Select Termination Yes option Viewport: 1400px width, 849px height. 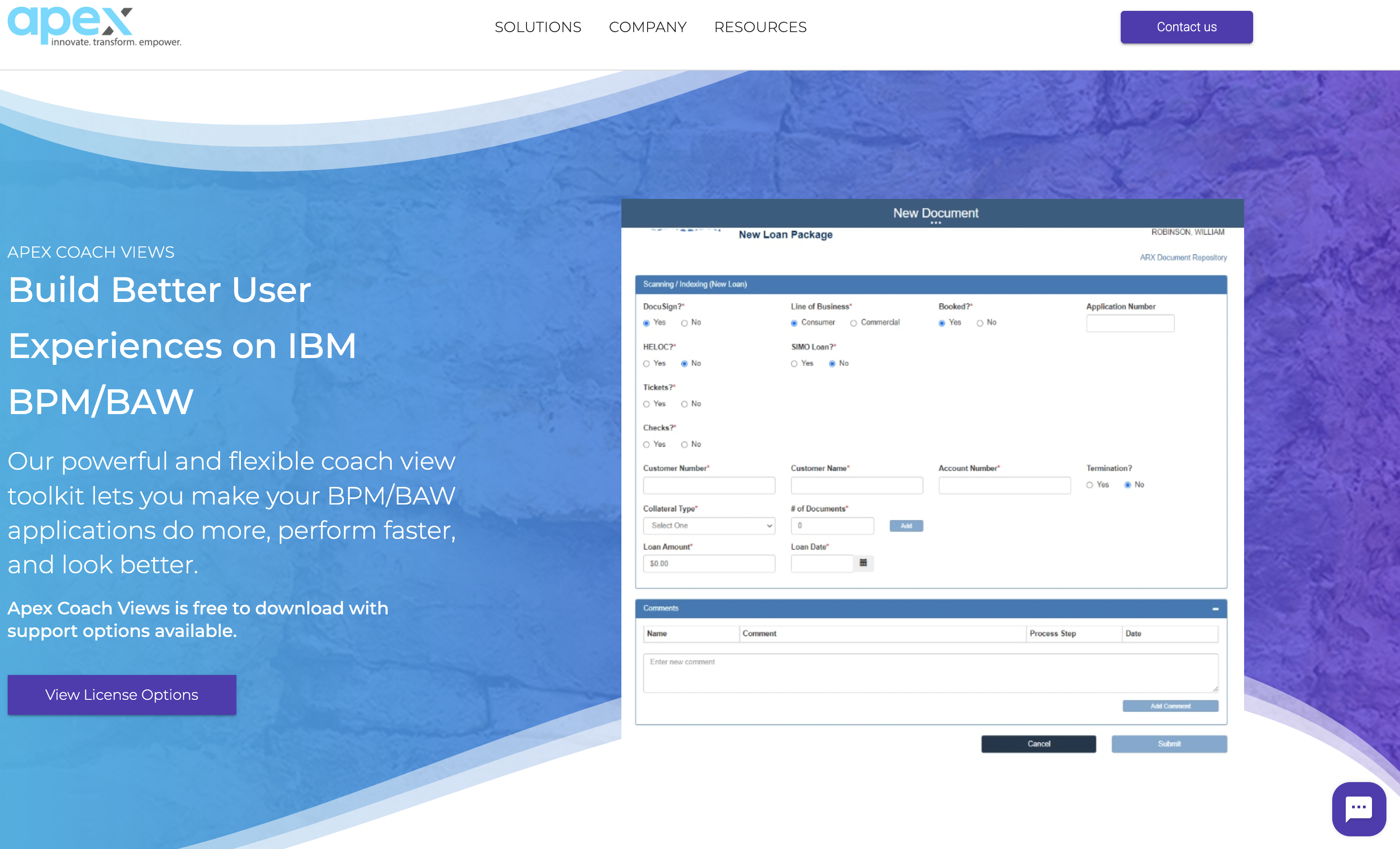(x=1090, y=485)
